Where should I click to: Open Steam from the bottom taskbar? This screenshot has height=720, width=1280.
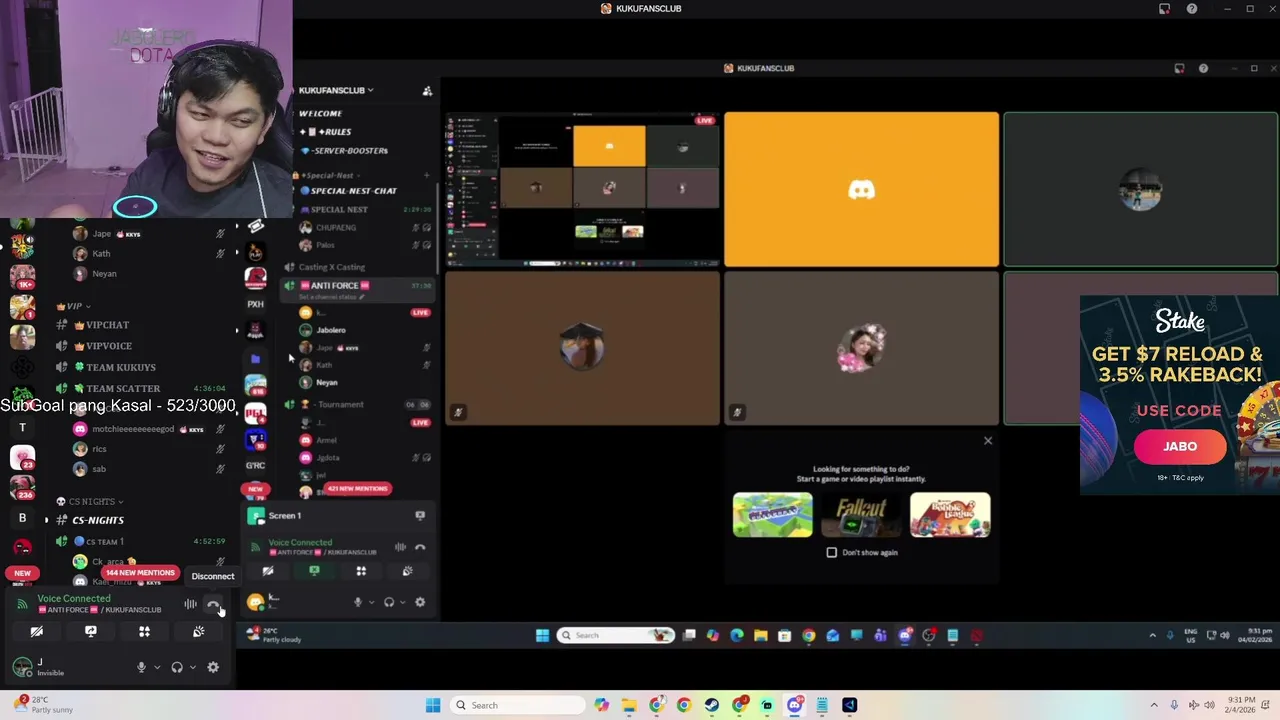[x=712, y=705]
